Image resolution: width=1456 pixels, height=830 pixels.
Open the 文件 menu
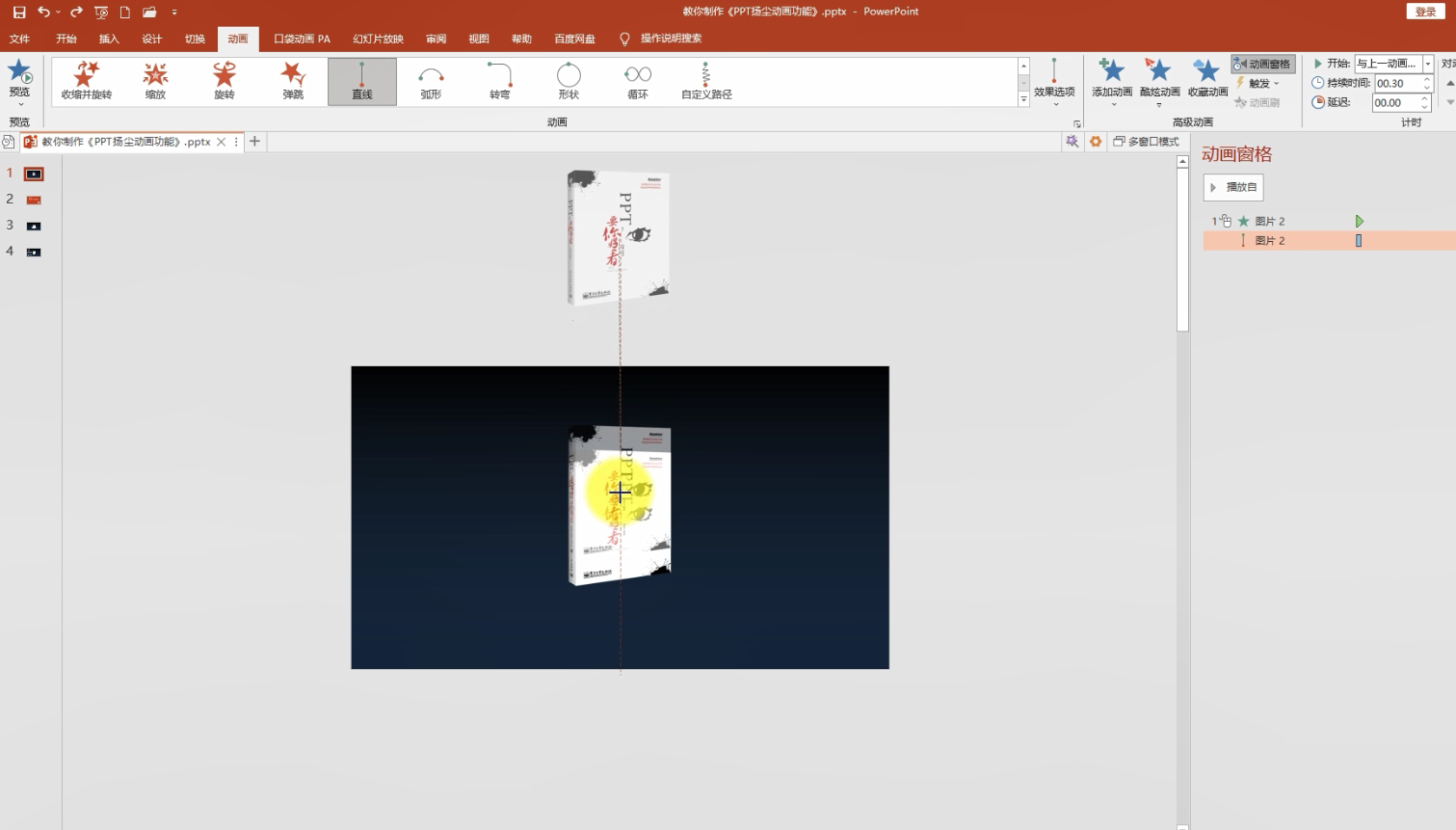tap(19, 39)
